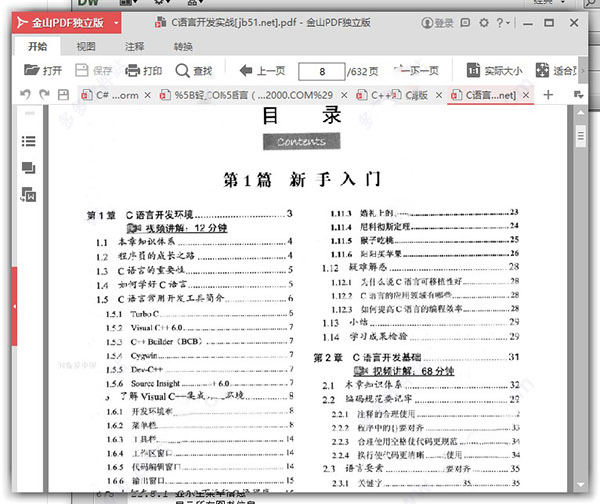
Task: Go to next page with 下一页
Action: click(416, 70)
